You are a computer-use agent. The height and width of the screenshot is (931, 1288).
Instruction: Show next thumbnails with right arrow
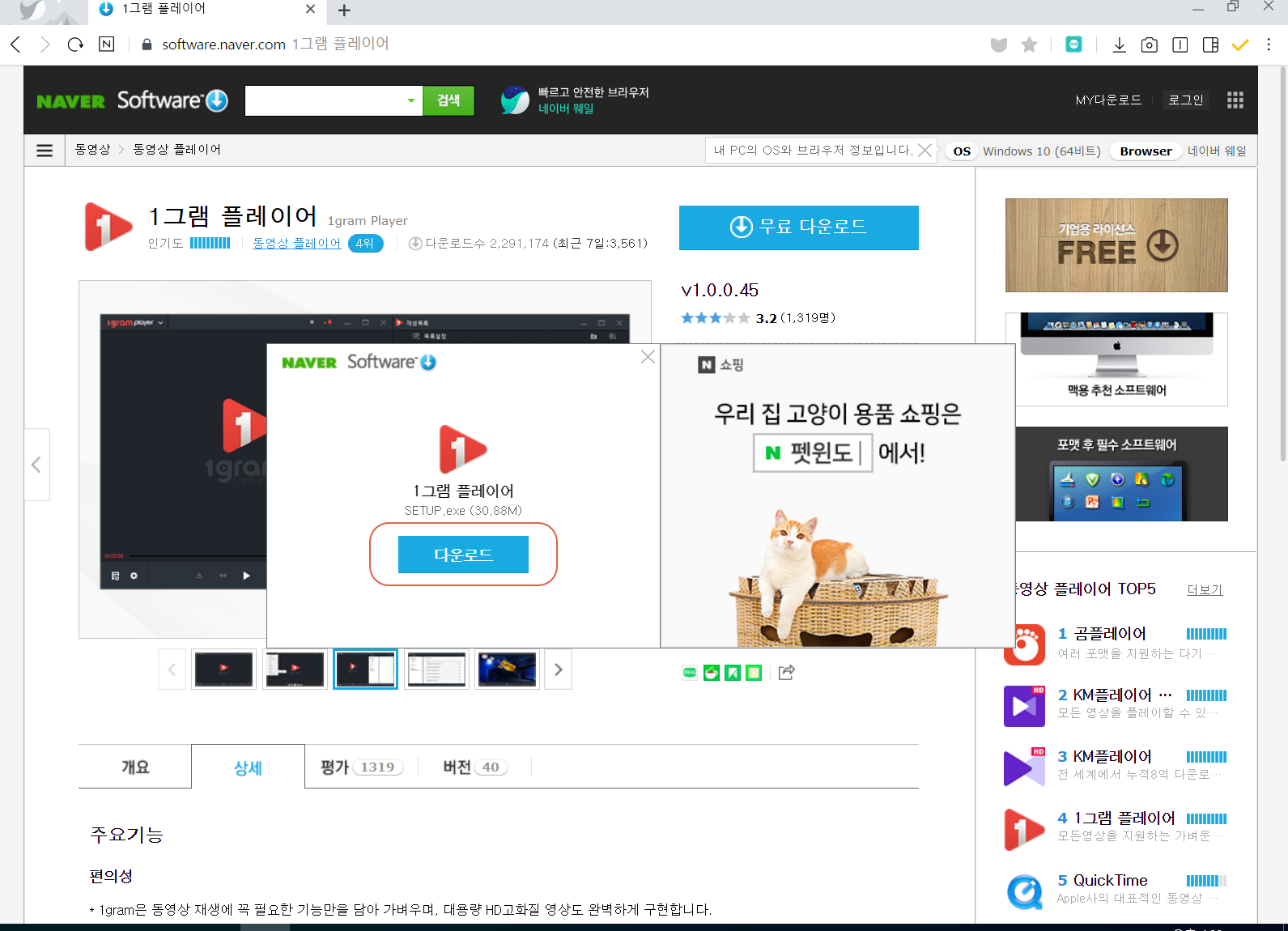558,670
